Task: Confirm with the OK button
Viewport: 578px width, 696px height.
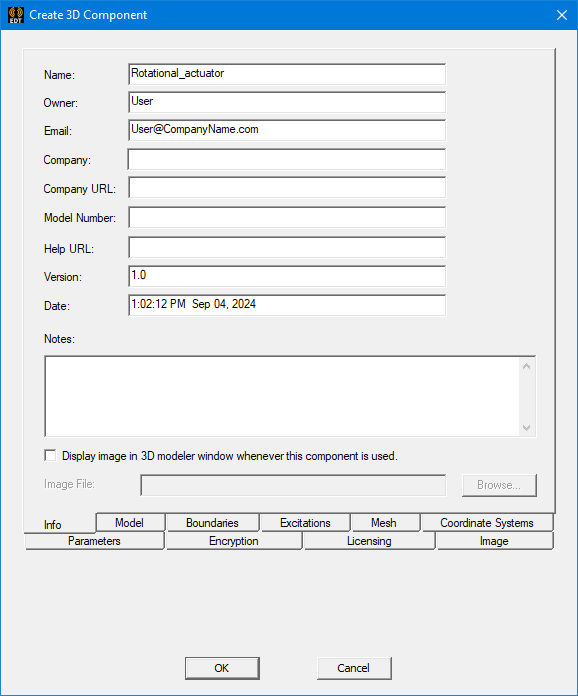Action: tap(222, 668)
